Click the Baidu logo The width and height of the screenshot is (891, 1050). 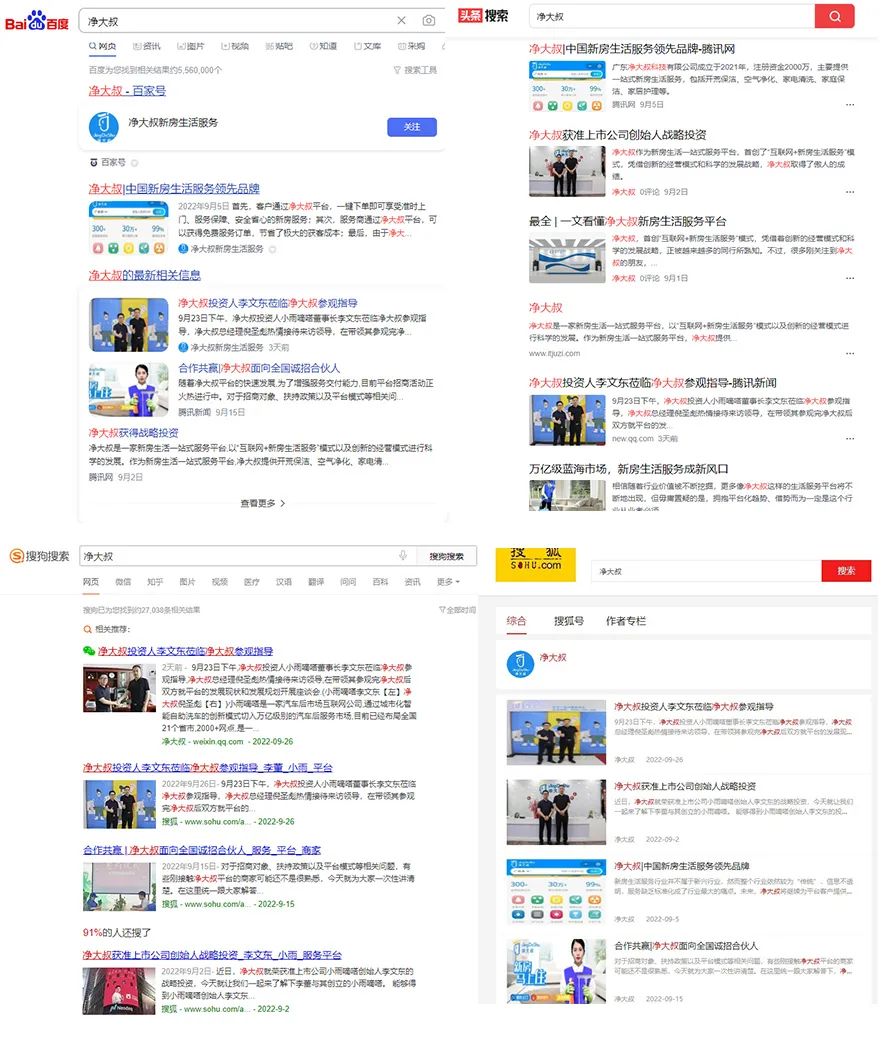click(x=37, y=21)
